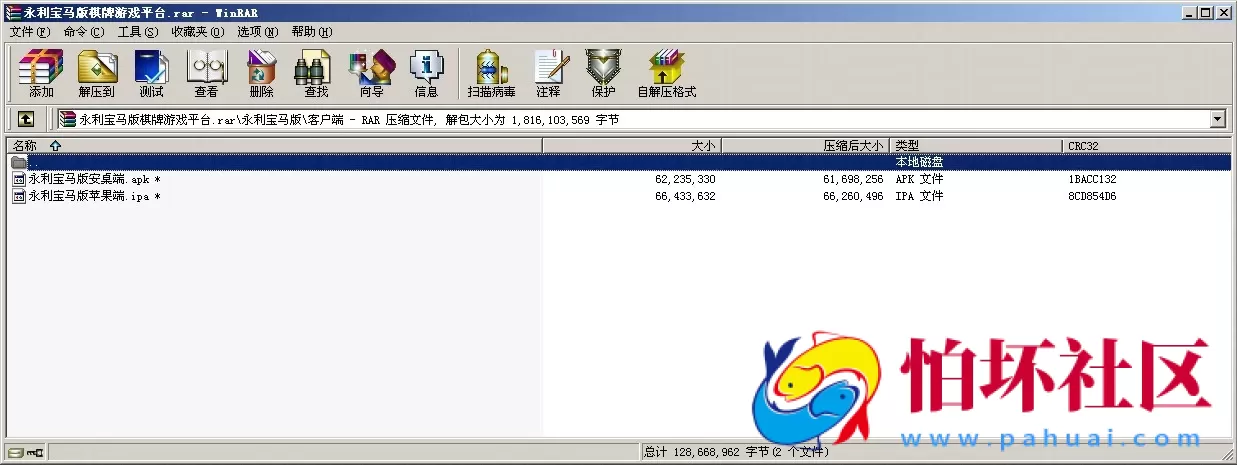Click the 删除 (Delete) toolbar icon
Image resolution: width=1237 pixels, height=465 pixels.
(x=261, y=73)
